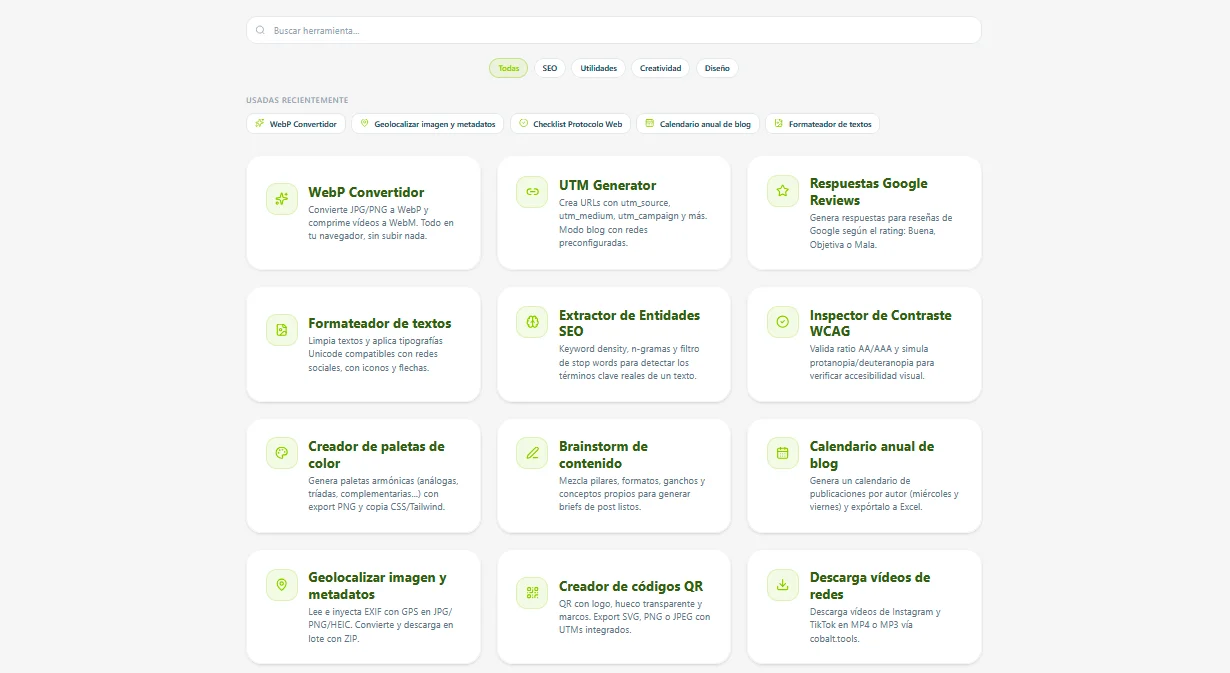Viewport: 1230px width, 673px height.
Task: Click the UTM Generator link icon
Action: coord(533,192)
